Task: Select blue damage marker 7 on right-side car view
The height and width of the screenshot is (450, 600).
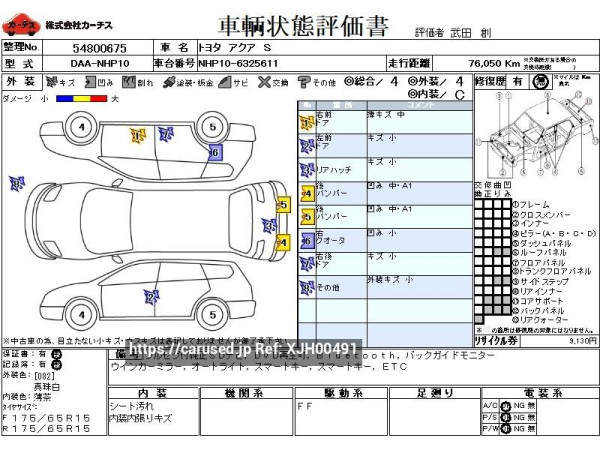Action: [166, 134]
